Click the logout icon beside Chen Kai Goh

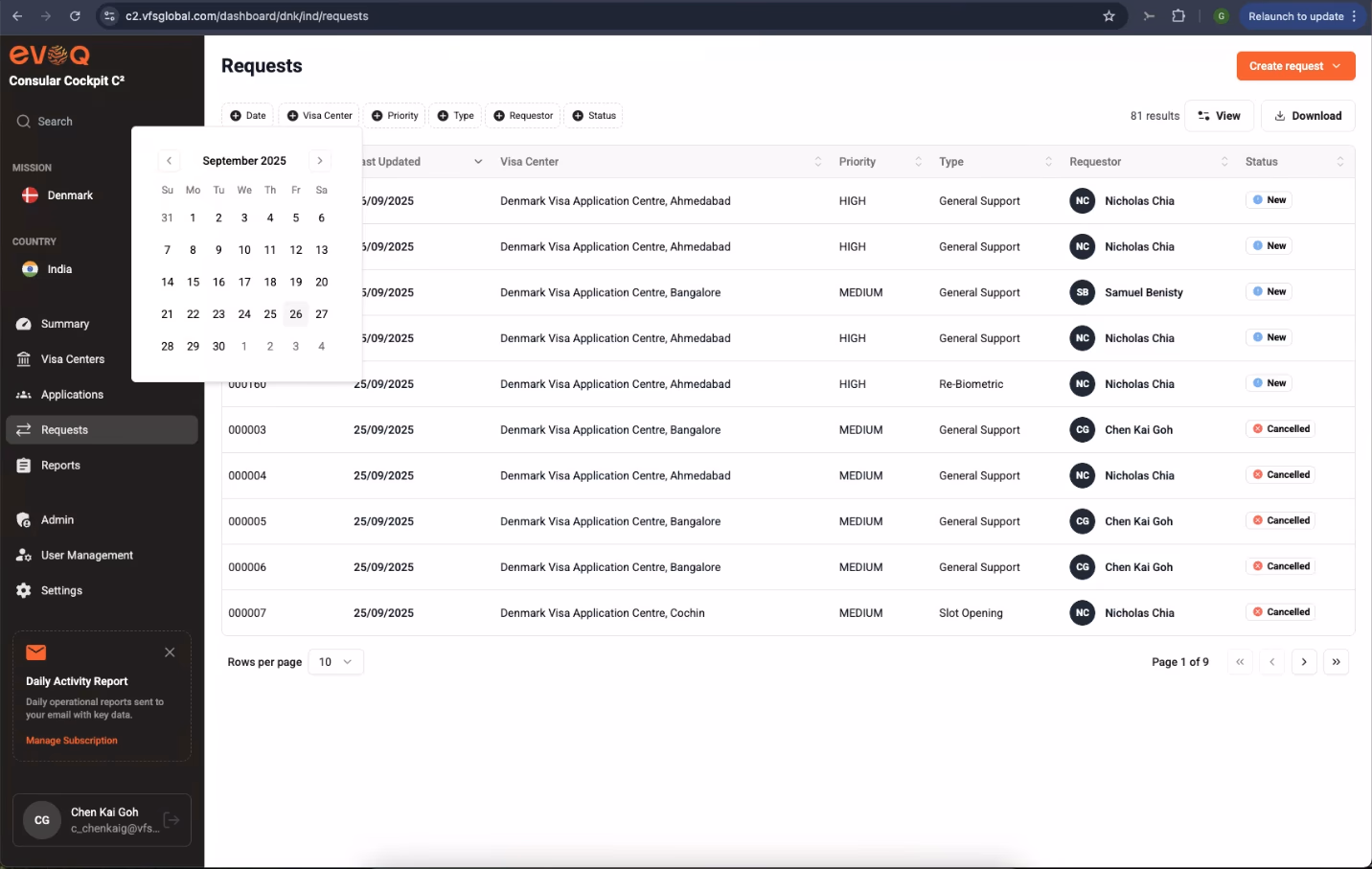pos(171,820)
